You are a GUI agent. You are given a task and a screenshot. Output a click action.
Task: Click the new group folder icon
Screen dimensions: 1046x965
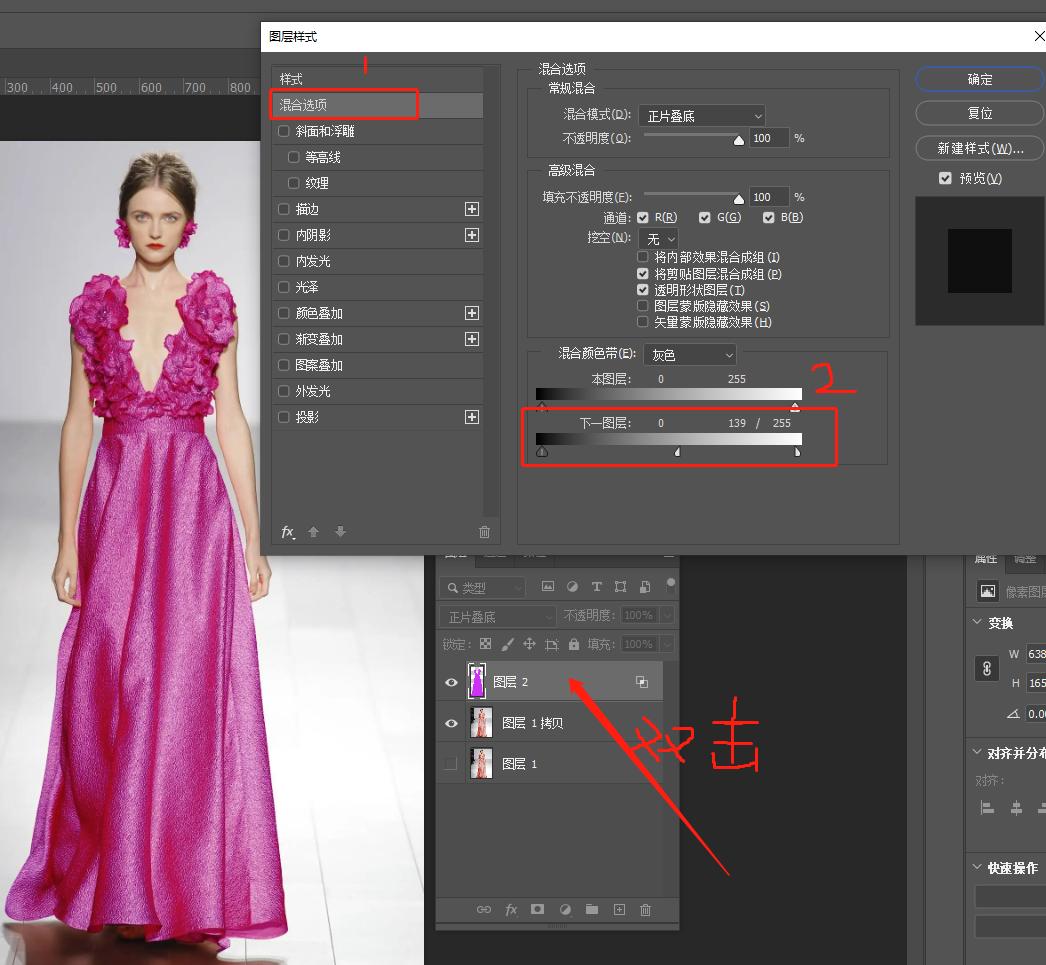tap(592, 909)
